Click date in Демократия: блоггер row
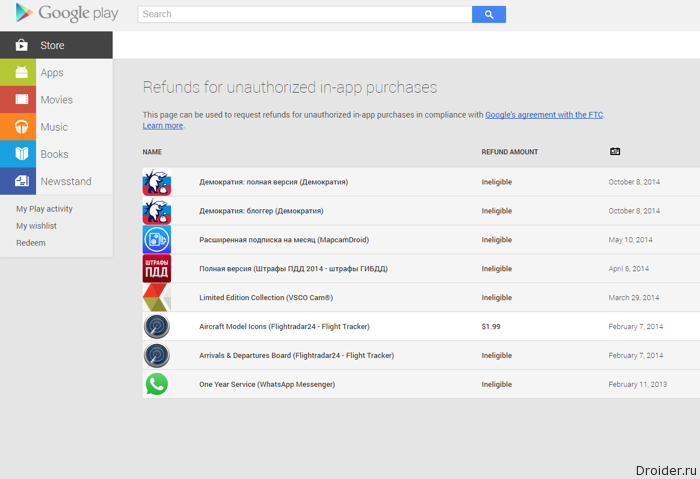The width and height of the screenshot is (700, 479). click(x=634, y=211)
